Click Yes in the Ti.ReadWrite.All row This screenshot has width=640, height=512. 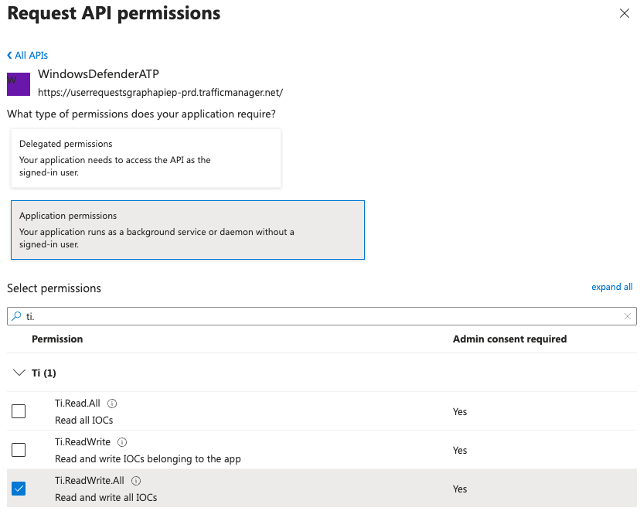(x=460, y=489)
